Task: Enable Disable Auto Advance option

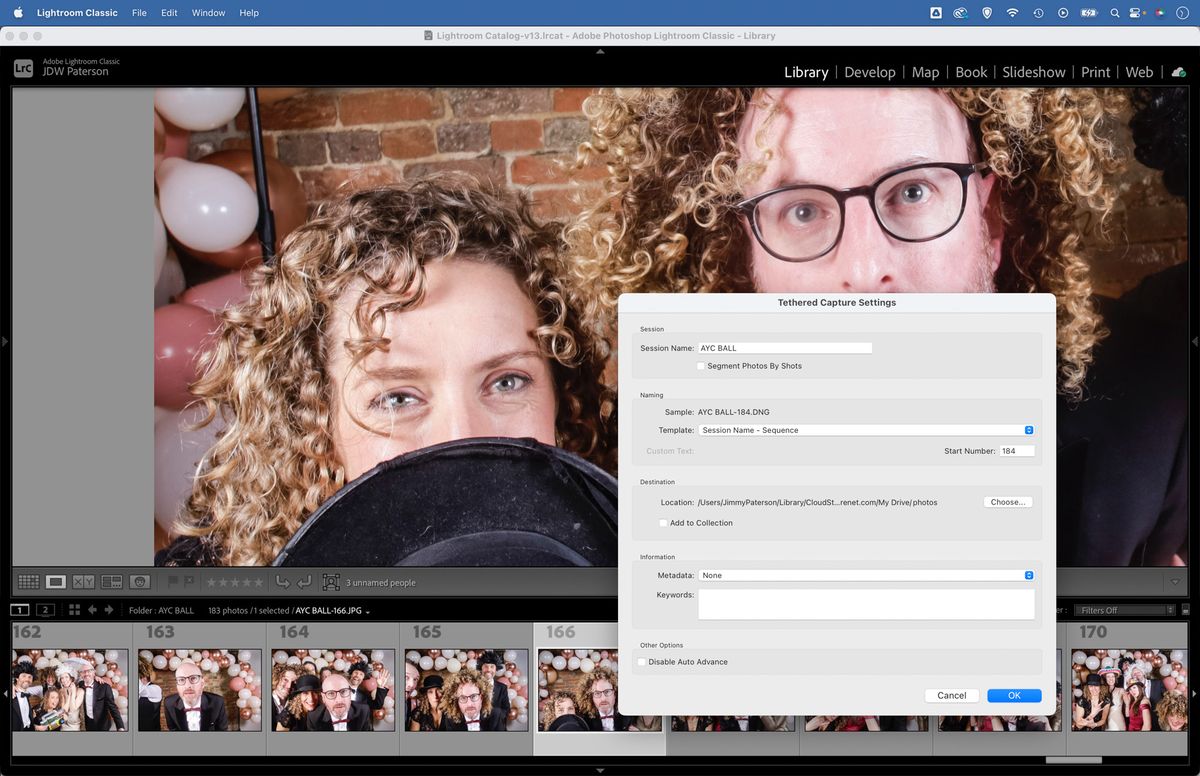Action: (x=641, y=662)
